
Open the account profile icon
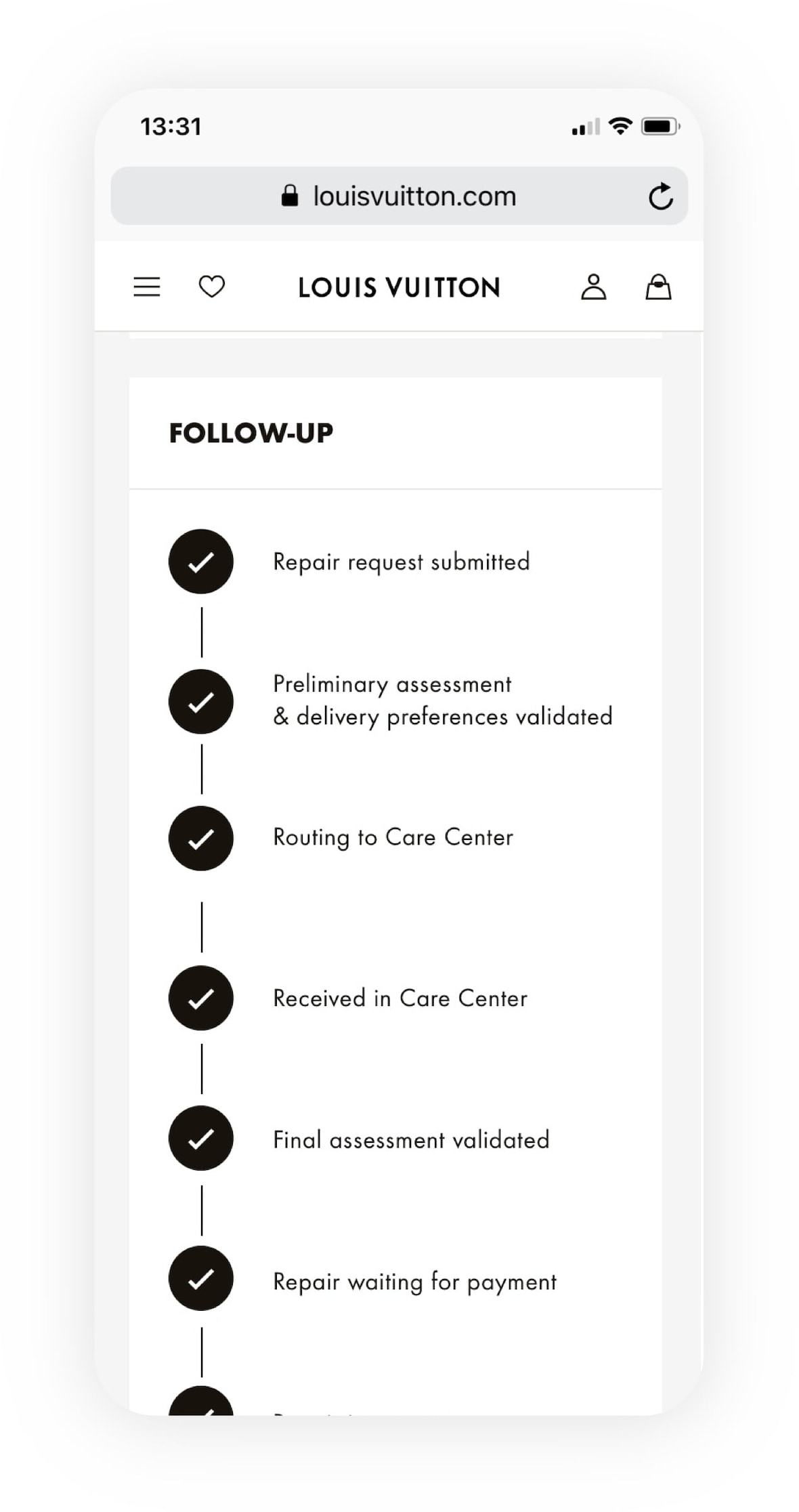pyautogui.click(x=595, y=287)
